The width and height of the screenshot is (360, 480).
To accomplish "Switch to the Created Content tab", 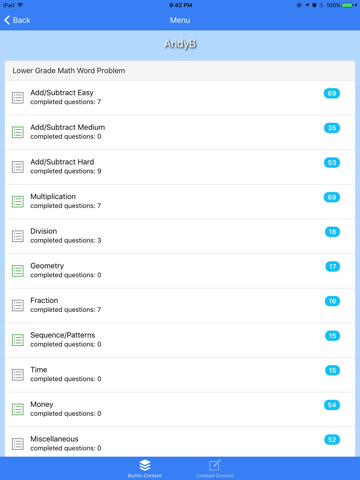I will coord(215,469).
